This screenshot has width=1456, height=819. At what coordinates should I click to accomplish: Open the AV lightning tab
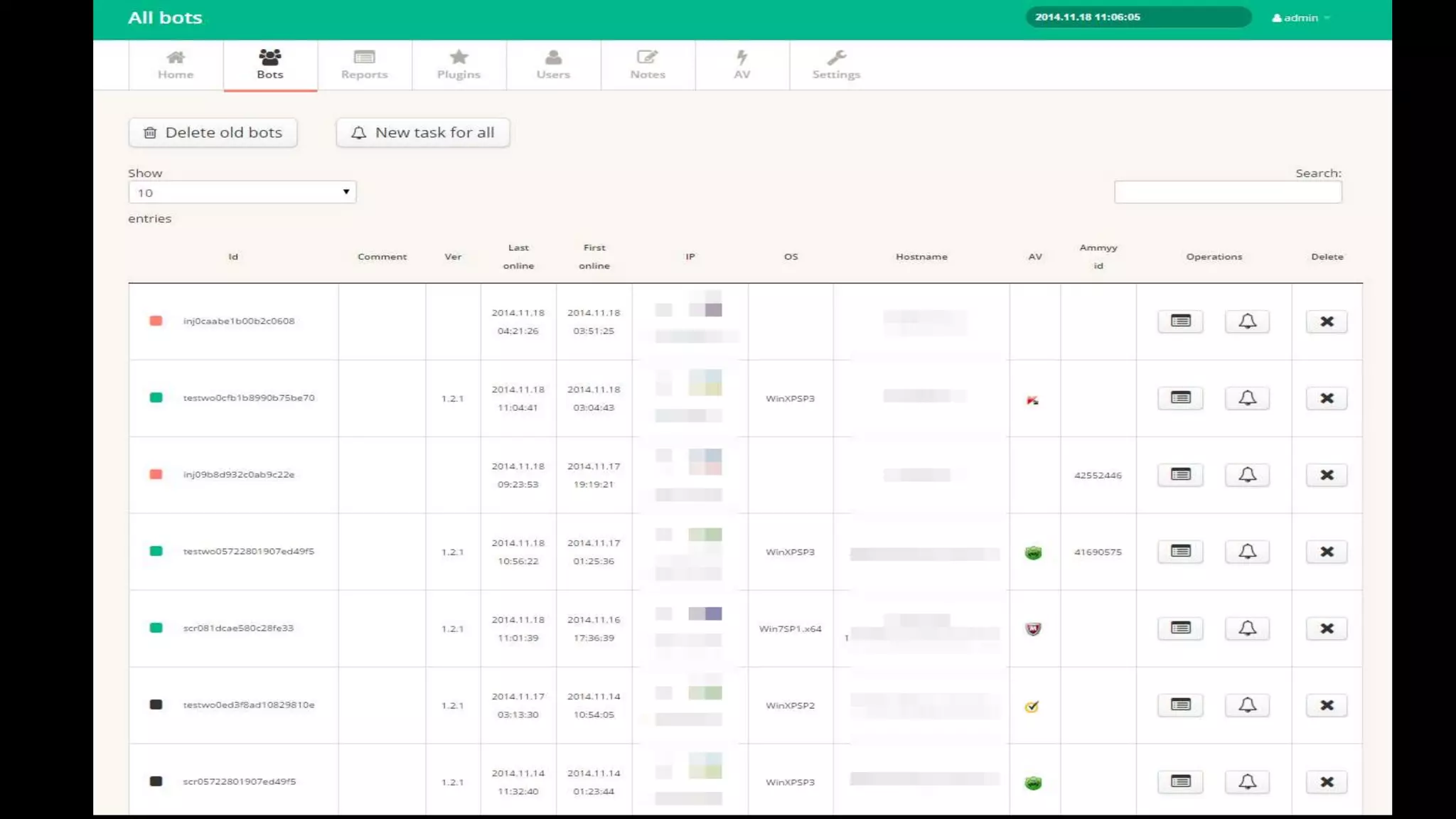[742, 65]
